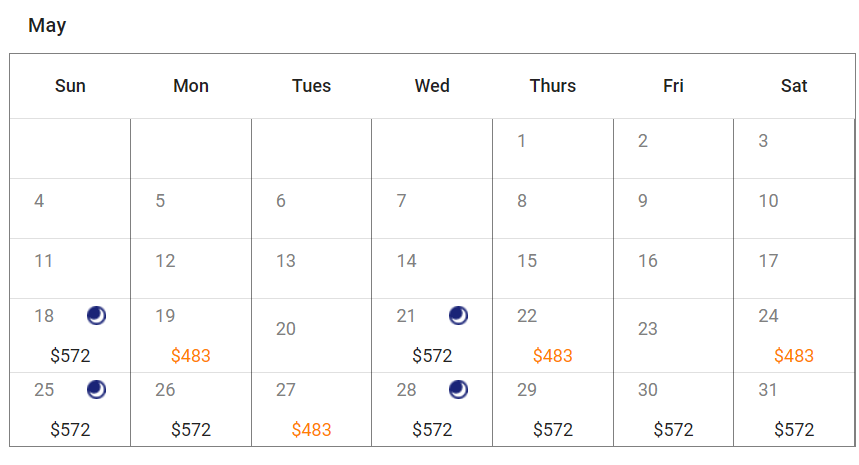Click the Thurs column header

[x=553, y=86]
